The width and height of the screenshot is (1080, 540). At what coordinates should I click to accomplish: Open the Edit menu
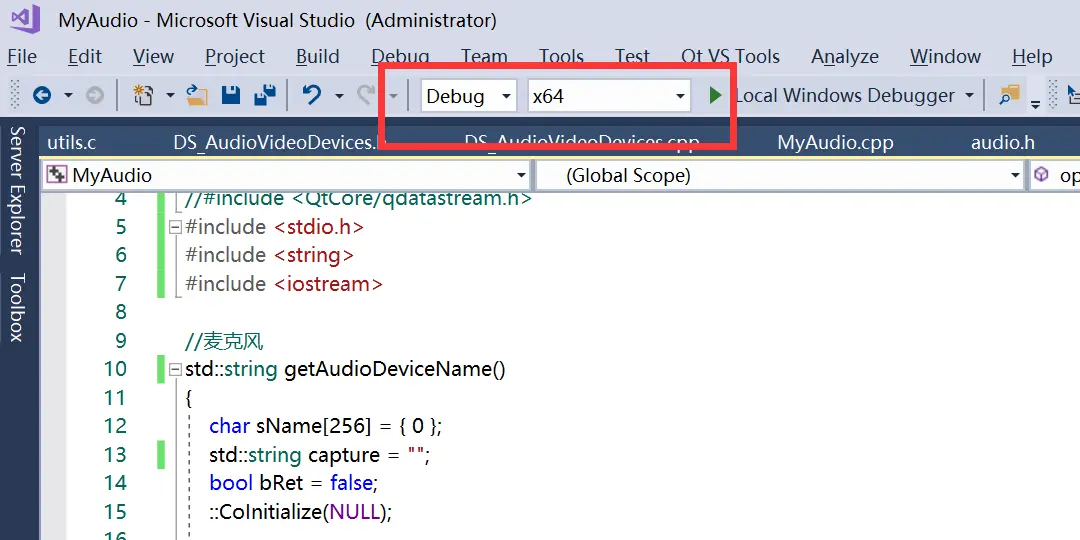(x=85, y=56)
